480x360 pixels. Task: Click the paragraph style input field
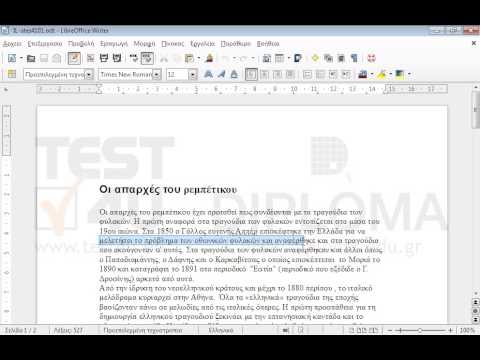[x=55, y=74]
